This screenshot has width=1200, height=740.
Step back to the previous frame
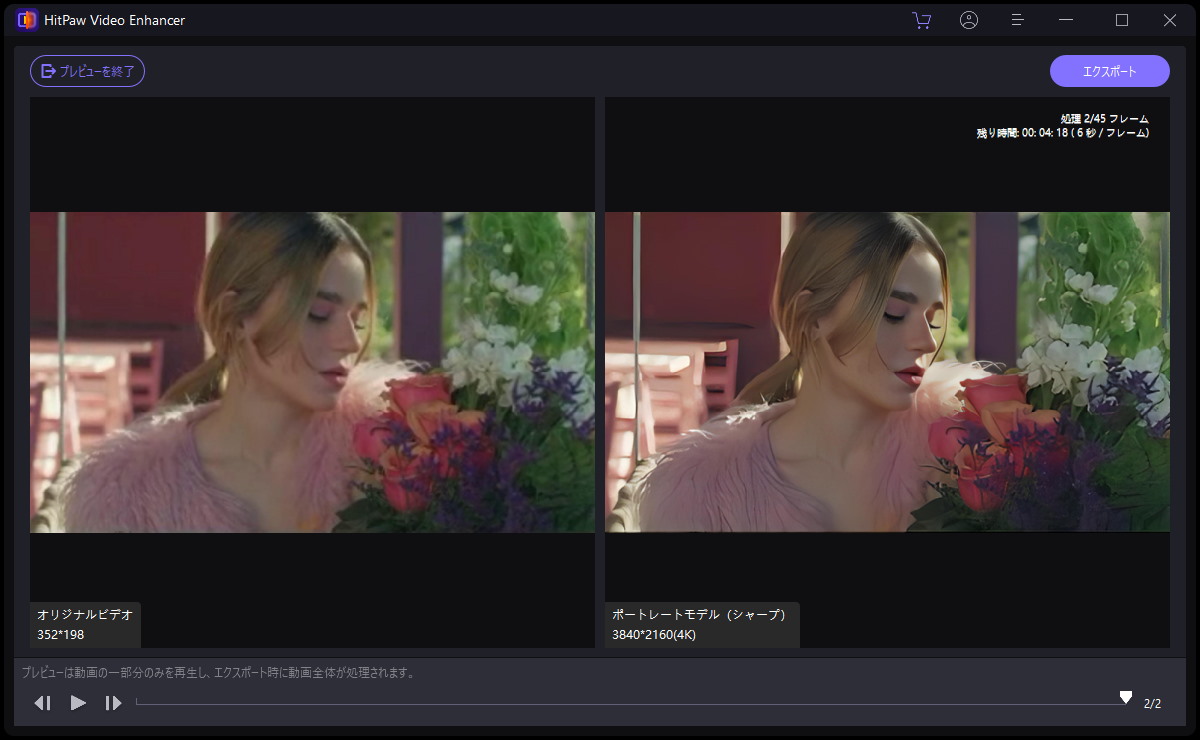point(42,703)
